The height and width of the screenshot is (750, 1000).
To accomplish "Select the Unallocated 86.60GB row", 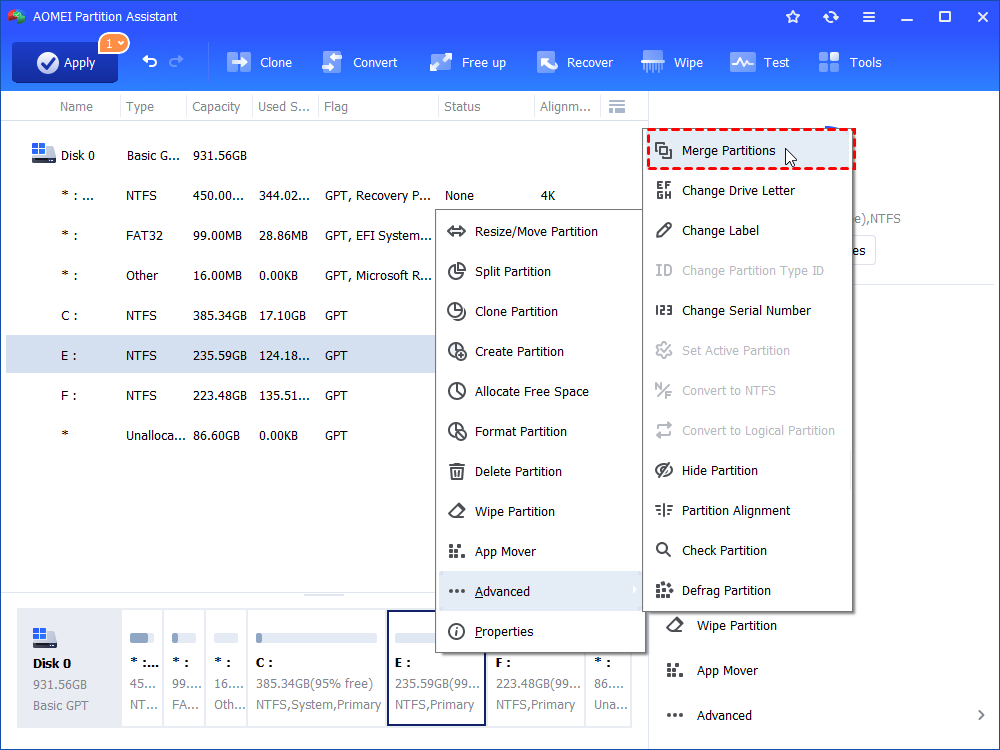I will pos(220,436).
